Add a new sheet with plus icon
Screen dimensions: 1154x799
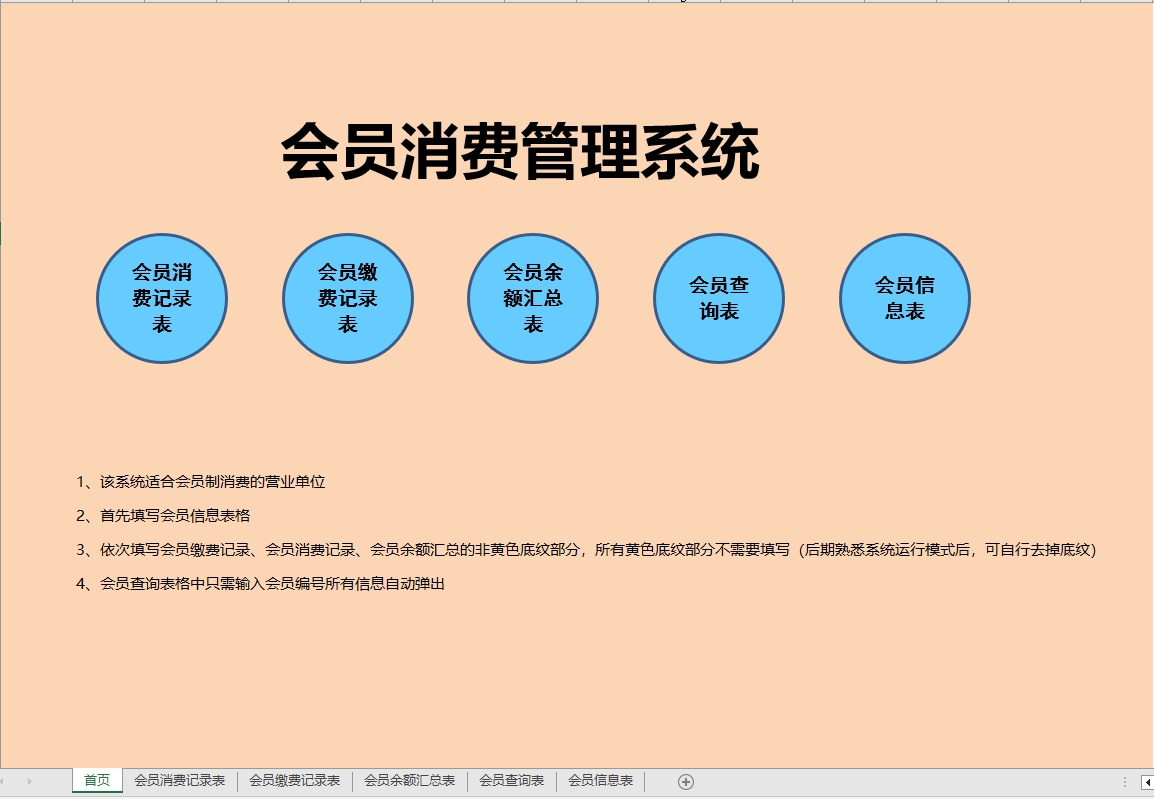tap(686, 781)
